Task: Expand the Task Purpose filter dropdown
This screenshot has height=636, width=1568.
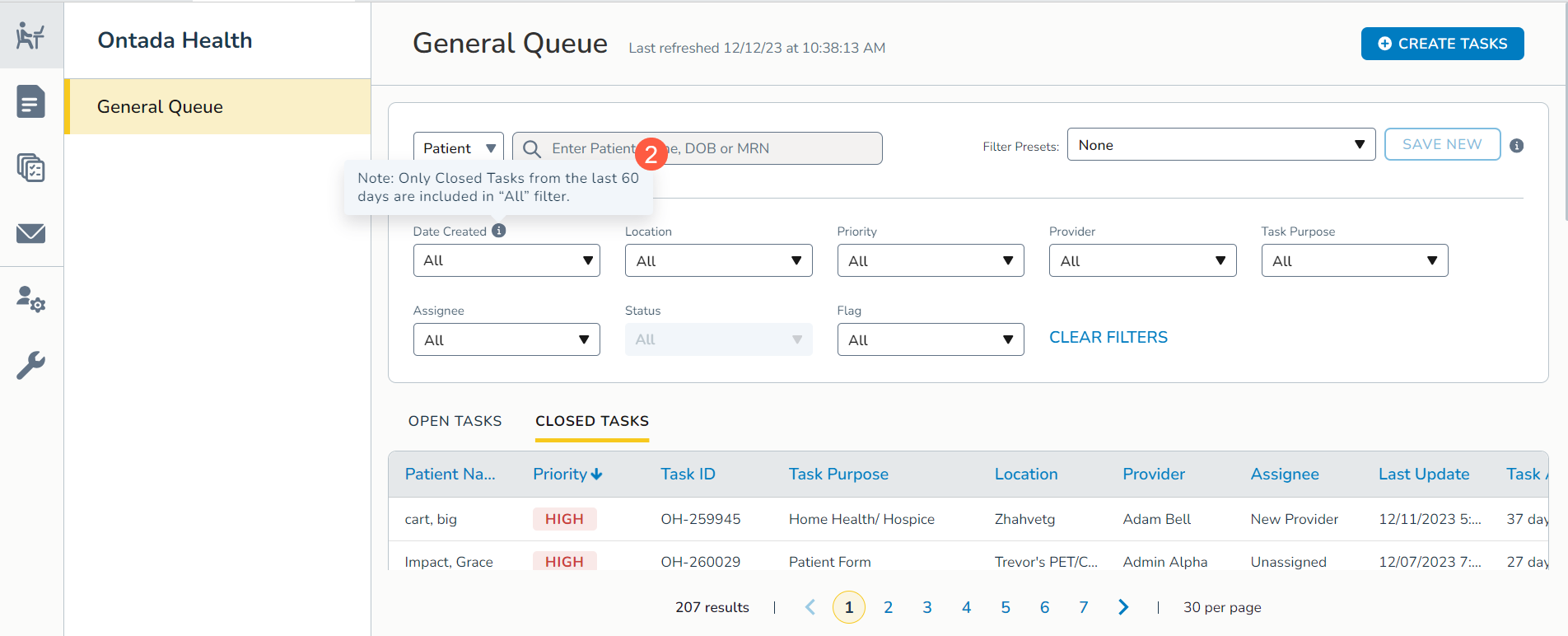Action: (1354, 260)
